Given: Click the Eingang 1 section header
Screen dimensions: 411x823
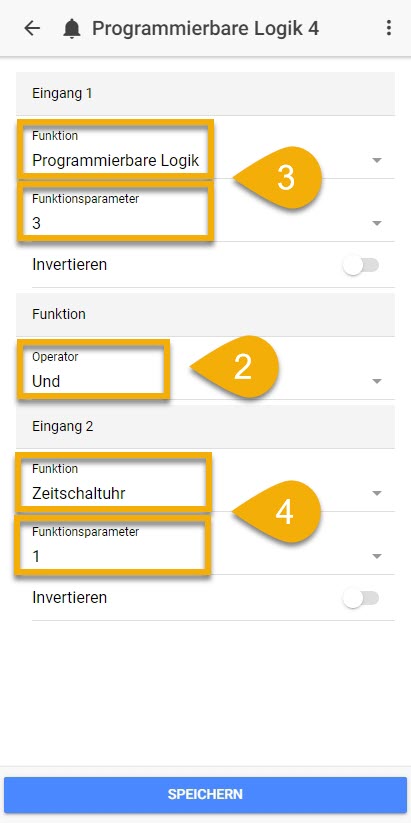Looking at the screenshot, I should pyautogui.click(x=205, y=93).
